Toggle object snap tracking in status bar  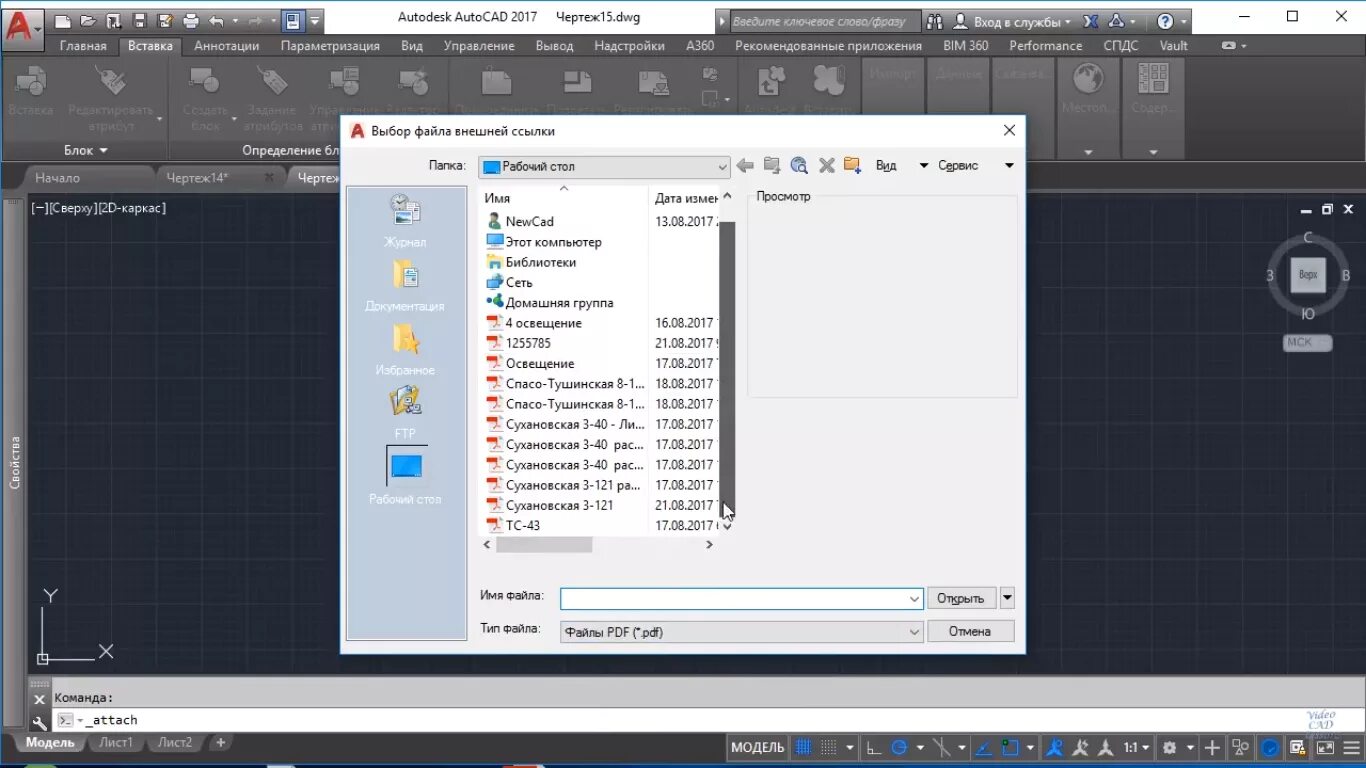tap(983, 747)
